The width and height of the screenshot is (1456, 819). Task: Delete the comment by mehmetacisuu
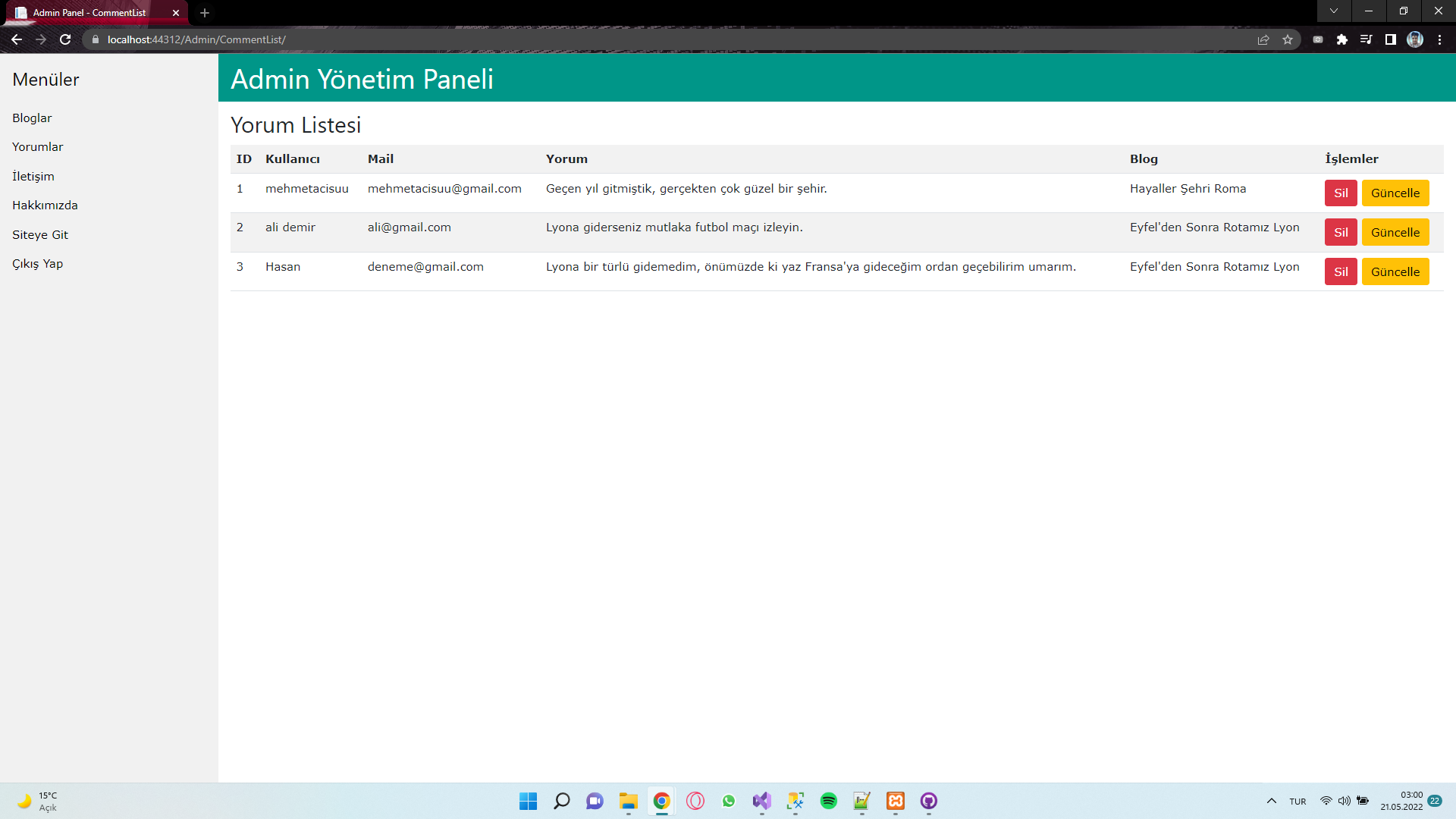[1341, 193]
